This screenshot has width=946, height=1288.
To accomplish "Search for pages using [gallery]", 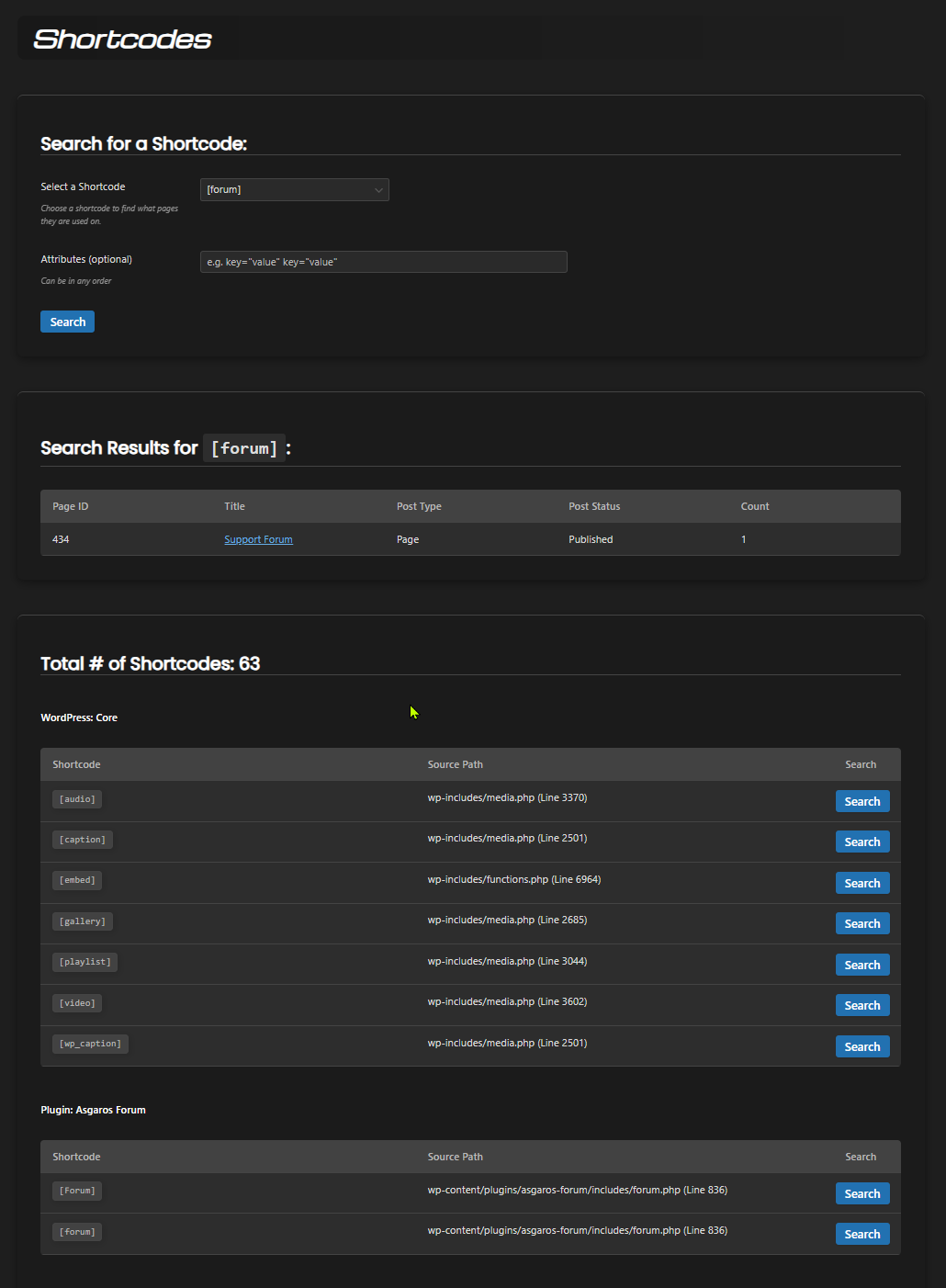I will [x=862, y=922].
